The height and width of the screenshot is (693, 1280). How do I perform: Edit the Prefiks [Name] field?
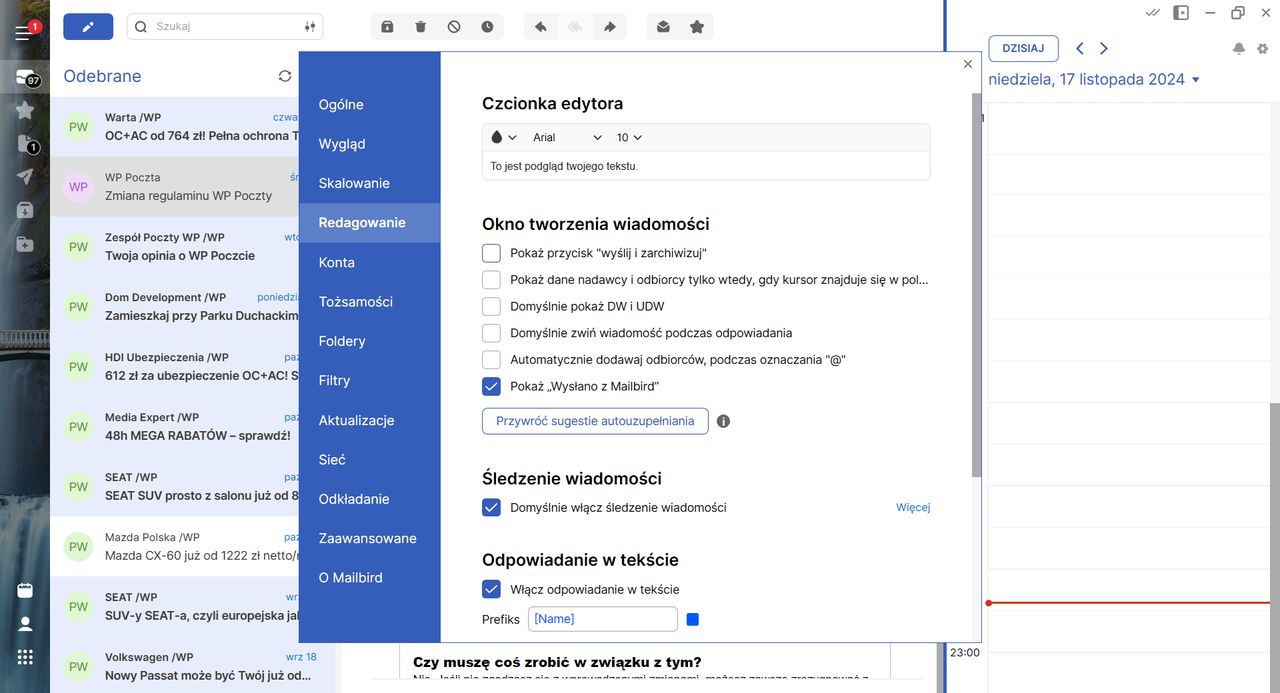click(x=603, y=619)
